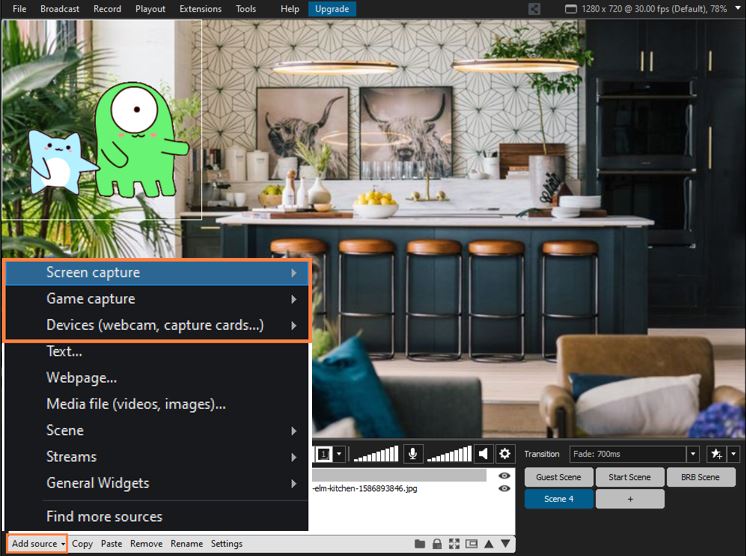Viewport: 746px width, 556px height.
Task: Open the Help menu
Action: (x=290, y=9)
